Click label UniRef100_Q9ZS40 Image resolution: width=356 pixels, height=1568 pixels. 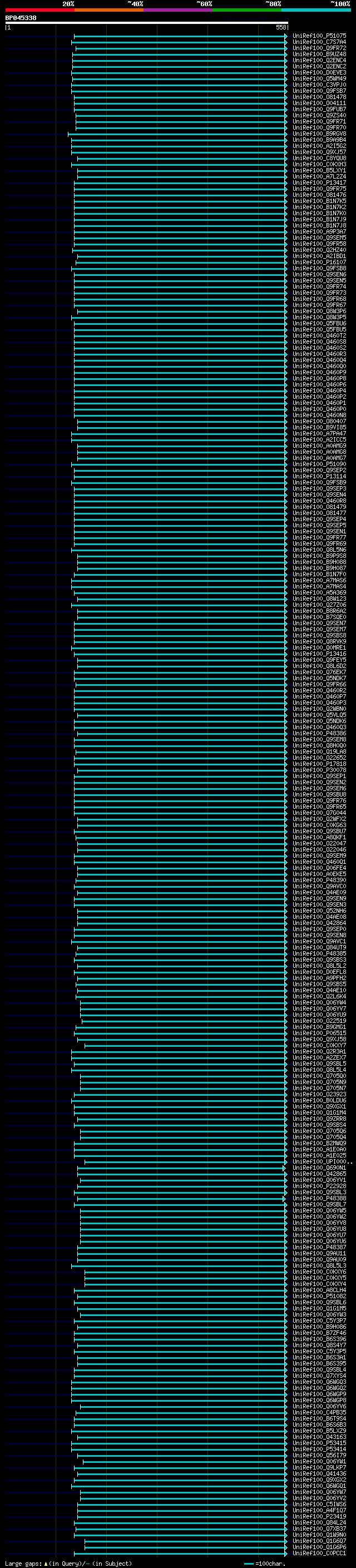(319, 116)
